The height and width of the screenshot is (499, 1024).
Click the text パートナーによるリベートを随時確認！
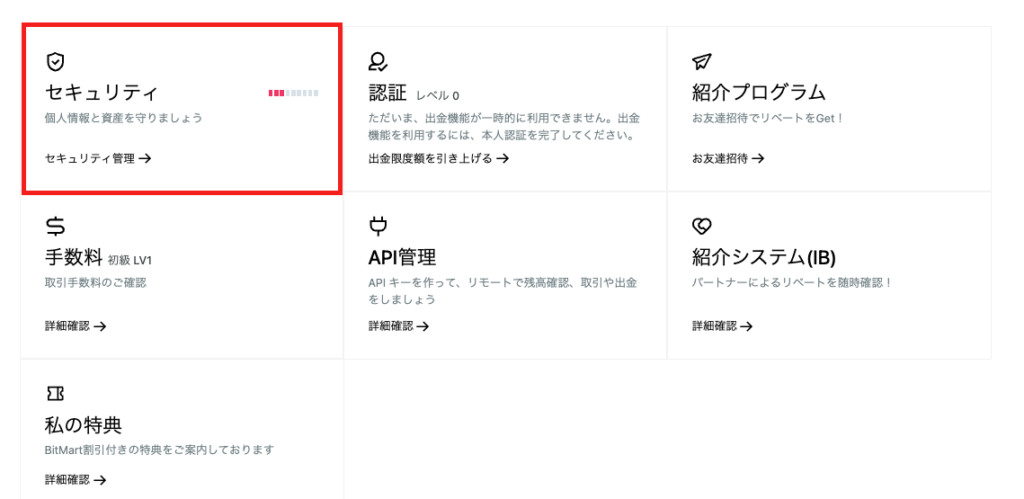[792, 283]
